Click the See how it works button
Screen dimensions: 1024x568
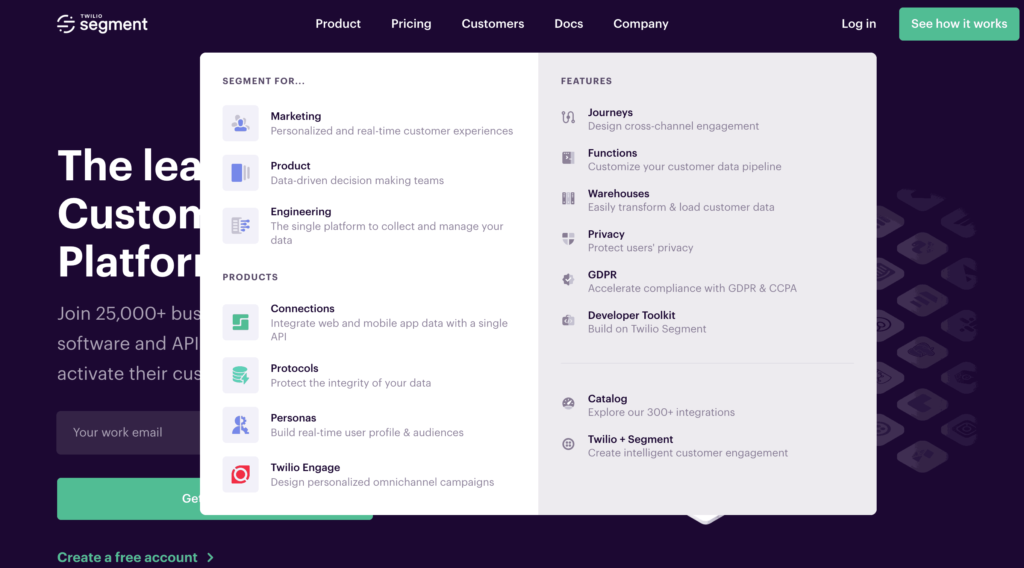pyautogui.click(x=958, y=24)
